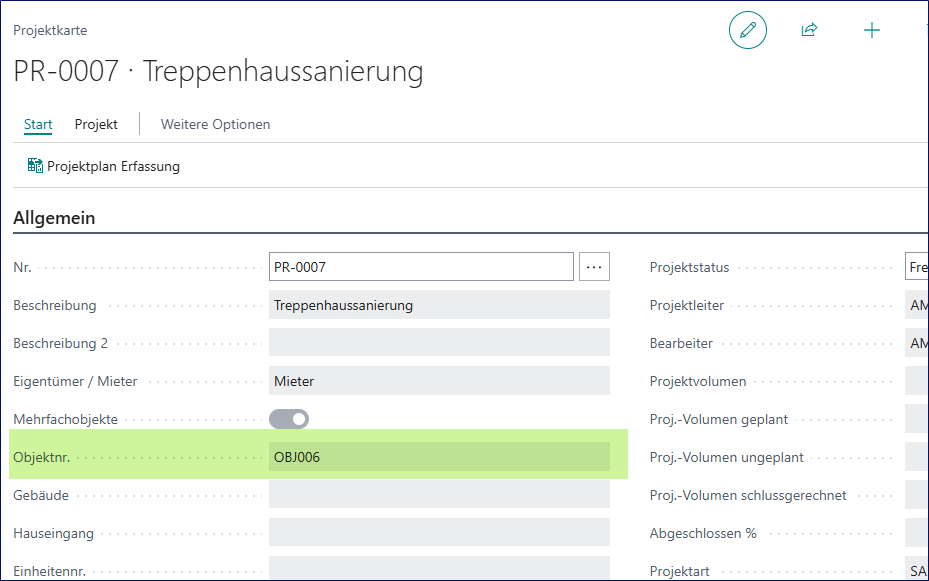Image resolution: width=929 pixels, height=581 pixels.
Task: Click the Eigentümer / Mieter field
Action: [438, 381]
